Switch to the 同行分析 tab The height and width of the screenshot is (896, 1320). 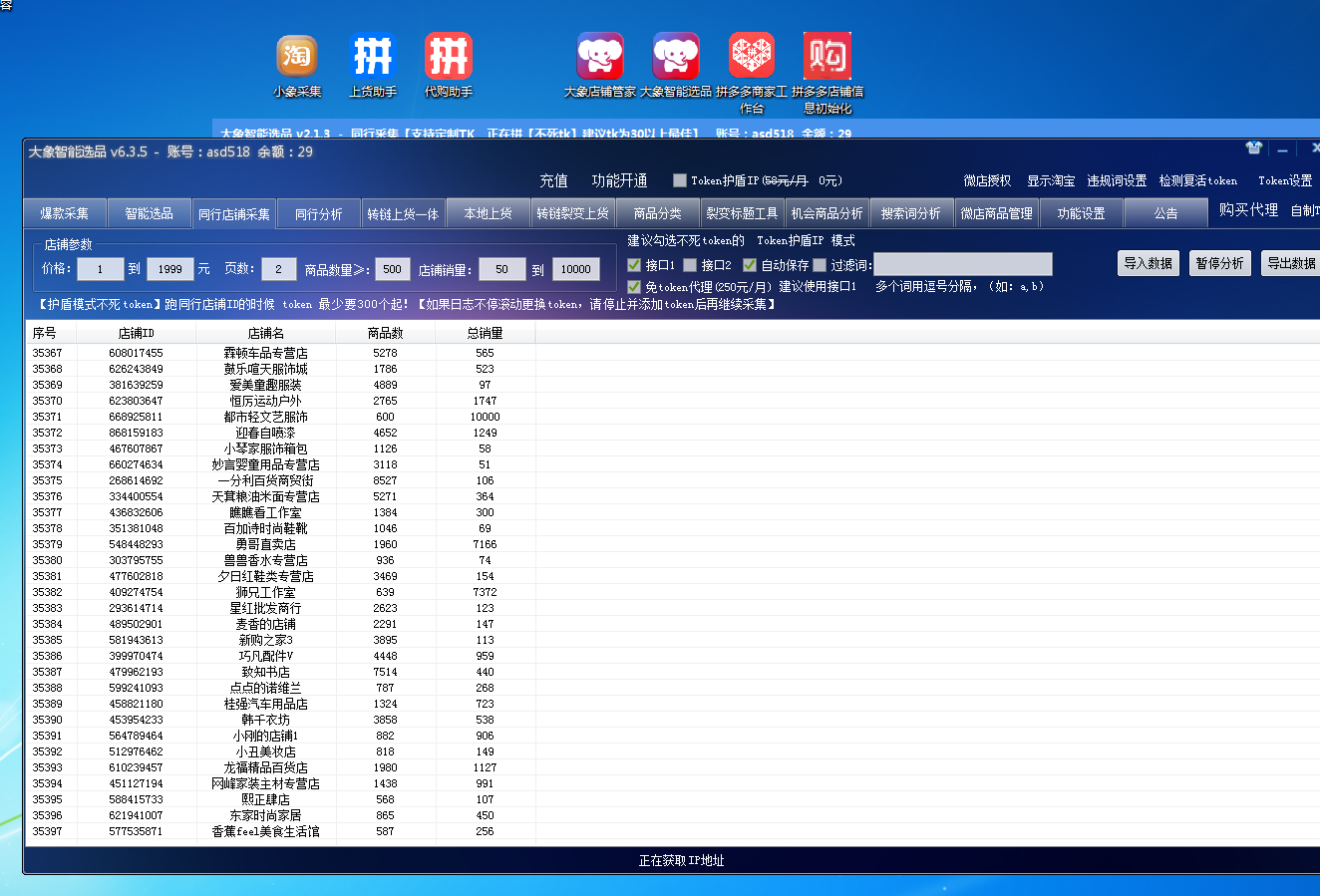[x=318, y=213]
